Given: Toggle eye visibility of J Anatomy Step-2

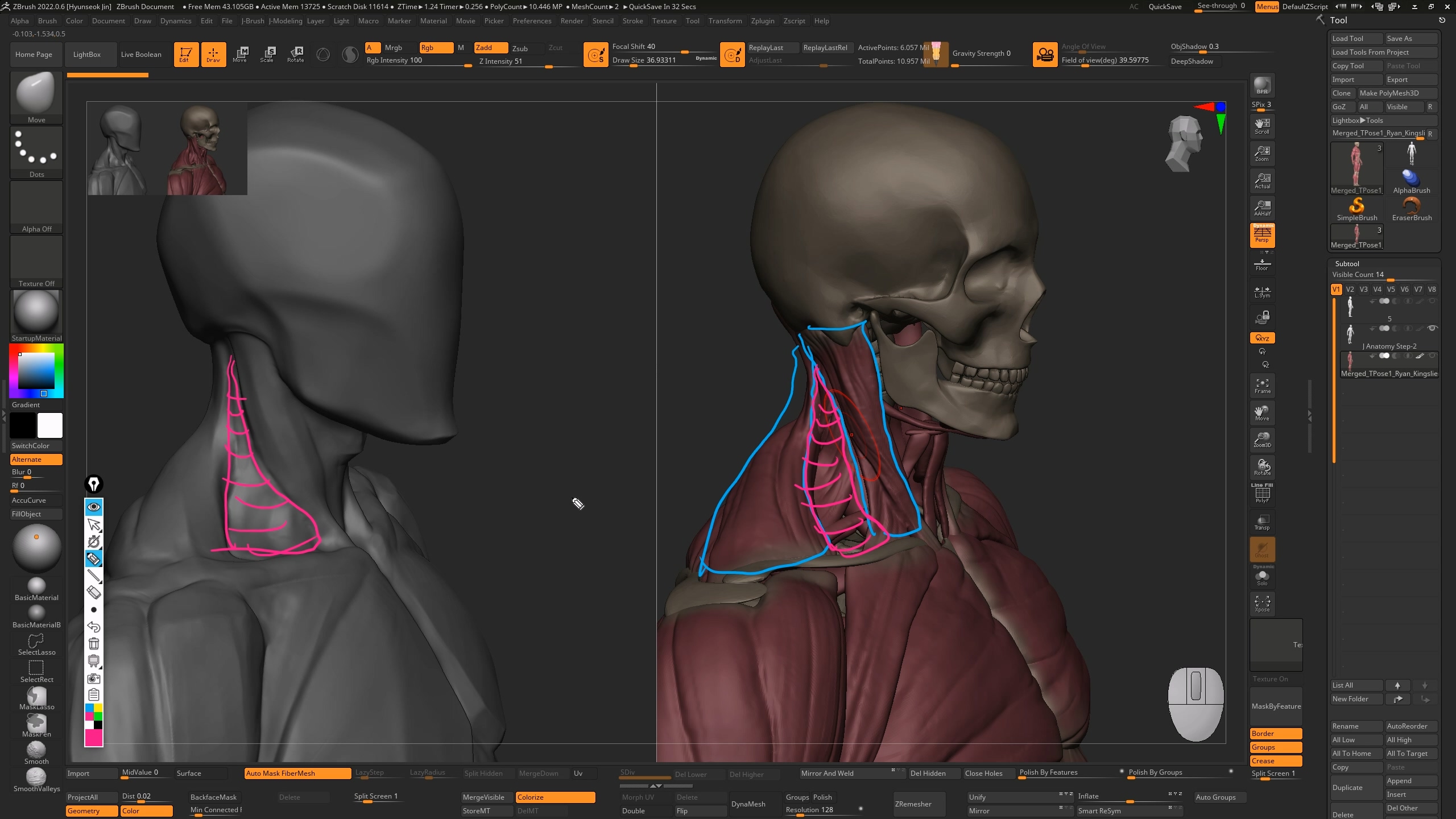Looking at the screenshot, I should 1432,328.
